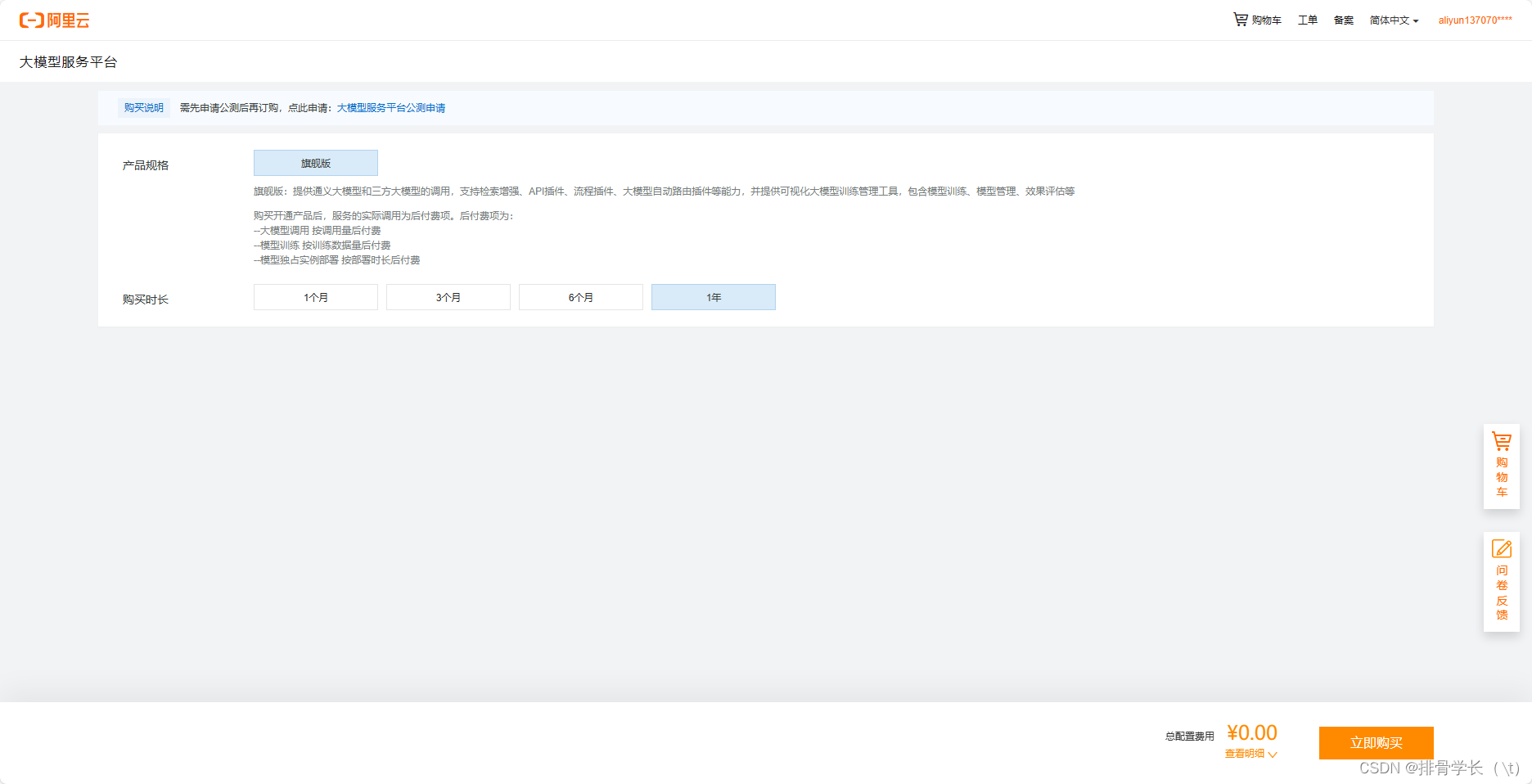Click the 产品规格 label
Image resolution: width=1532 pixels, height=784 pixels.
point(146,165)
